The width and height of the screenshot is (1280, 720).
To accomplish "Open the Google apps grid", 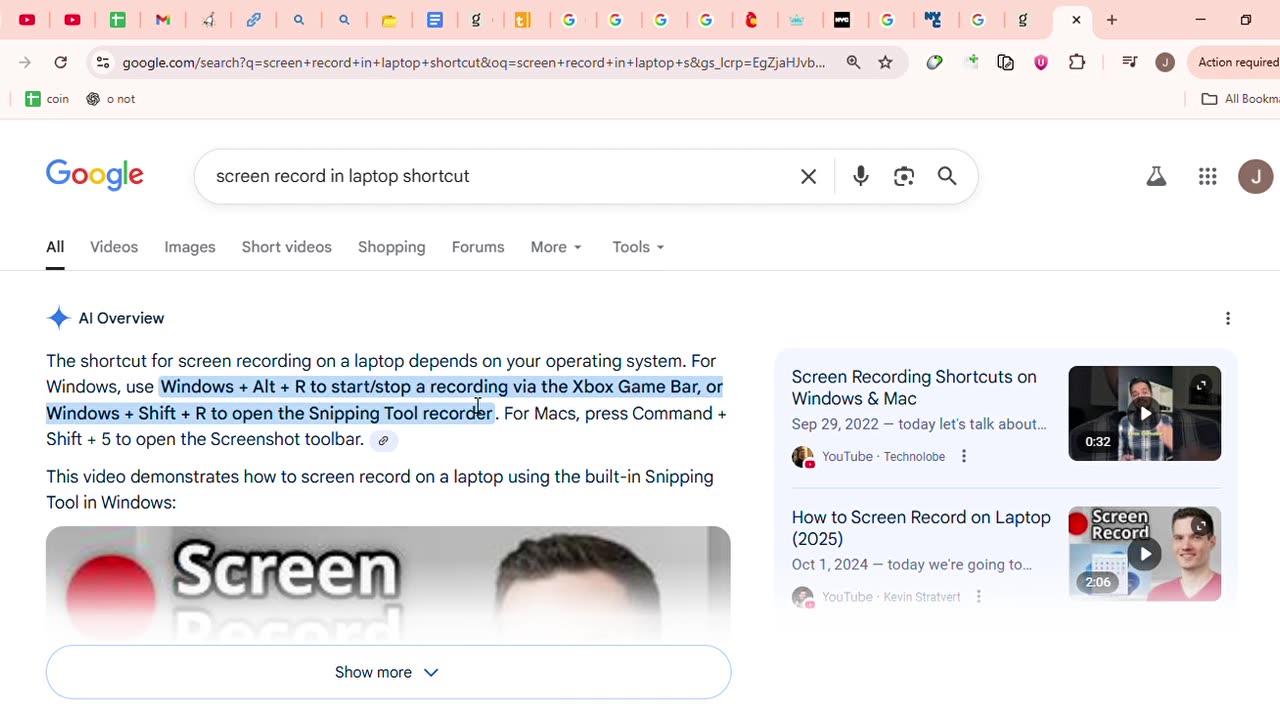I will point(1207,177).
